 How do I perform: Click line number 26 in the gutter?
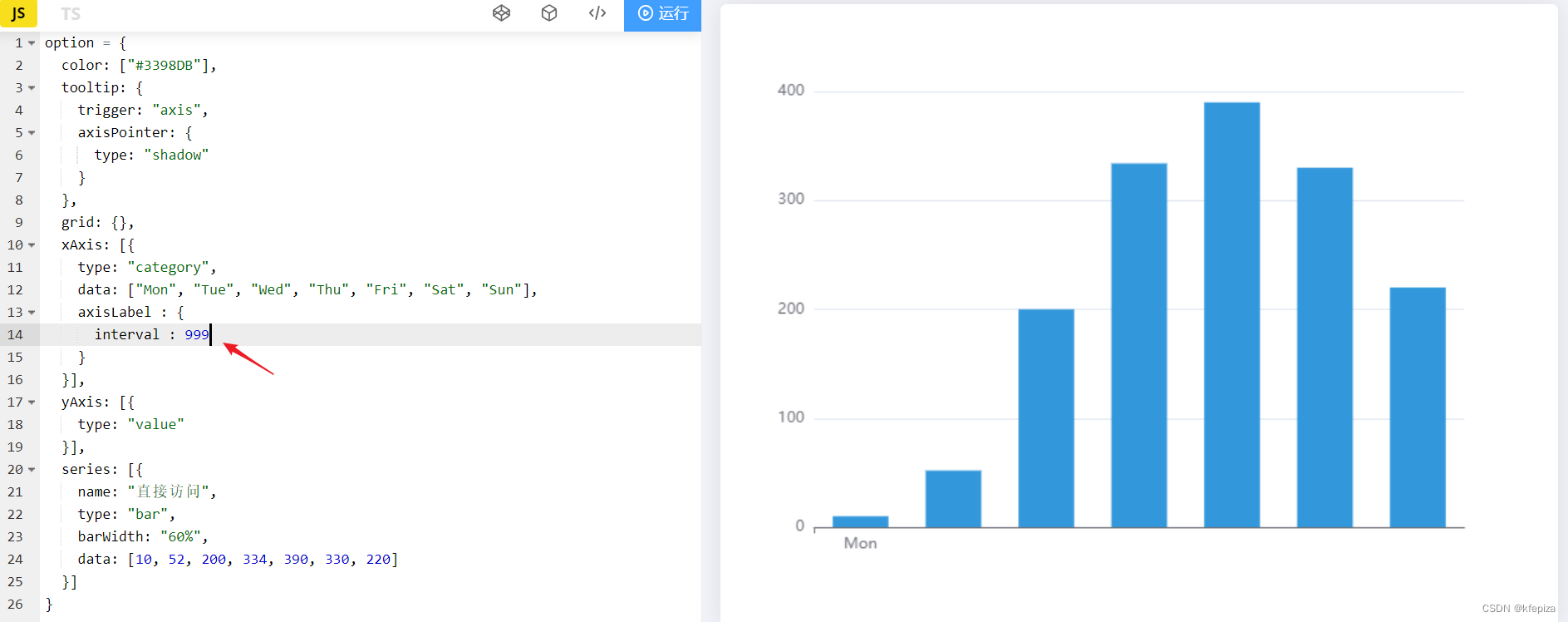pos(15,604)
